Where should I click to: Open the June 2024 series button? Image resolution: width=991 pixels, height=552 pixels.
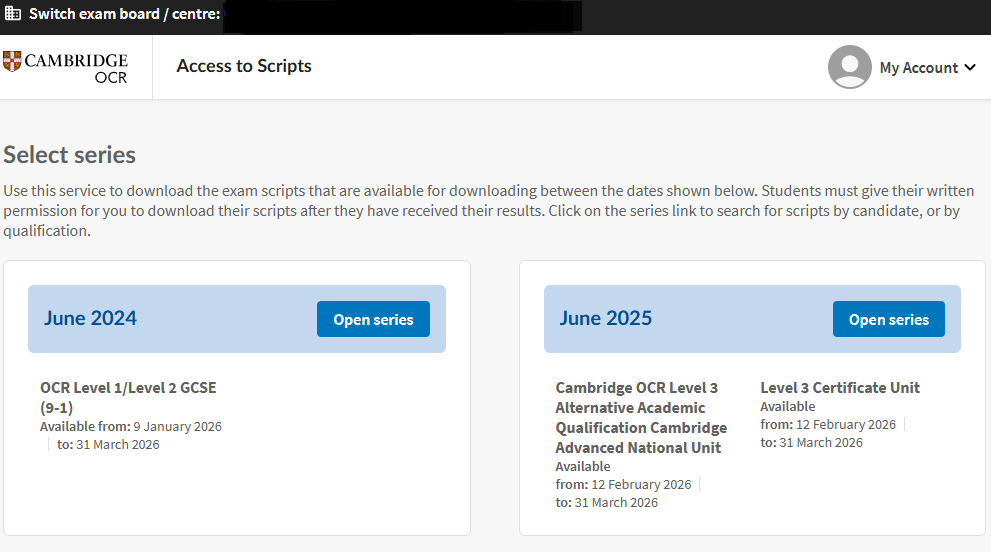373,319
